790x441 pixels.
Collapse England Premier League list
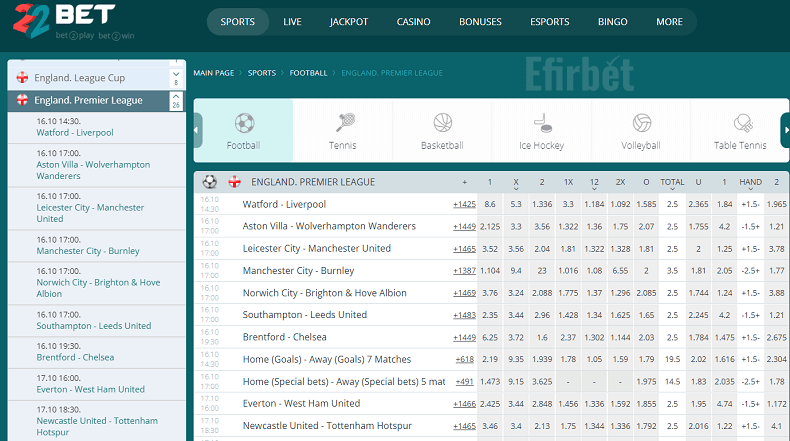coord(176,100)
